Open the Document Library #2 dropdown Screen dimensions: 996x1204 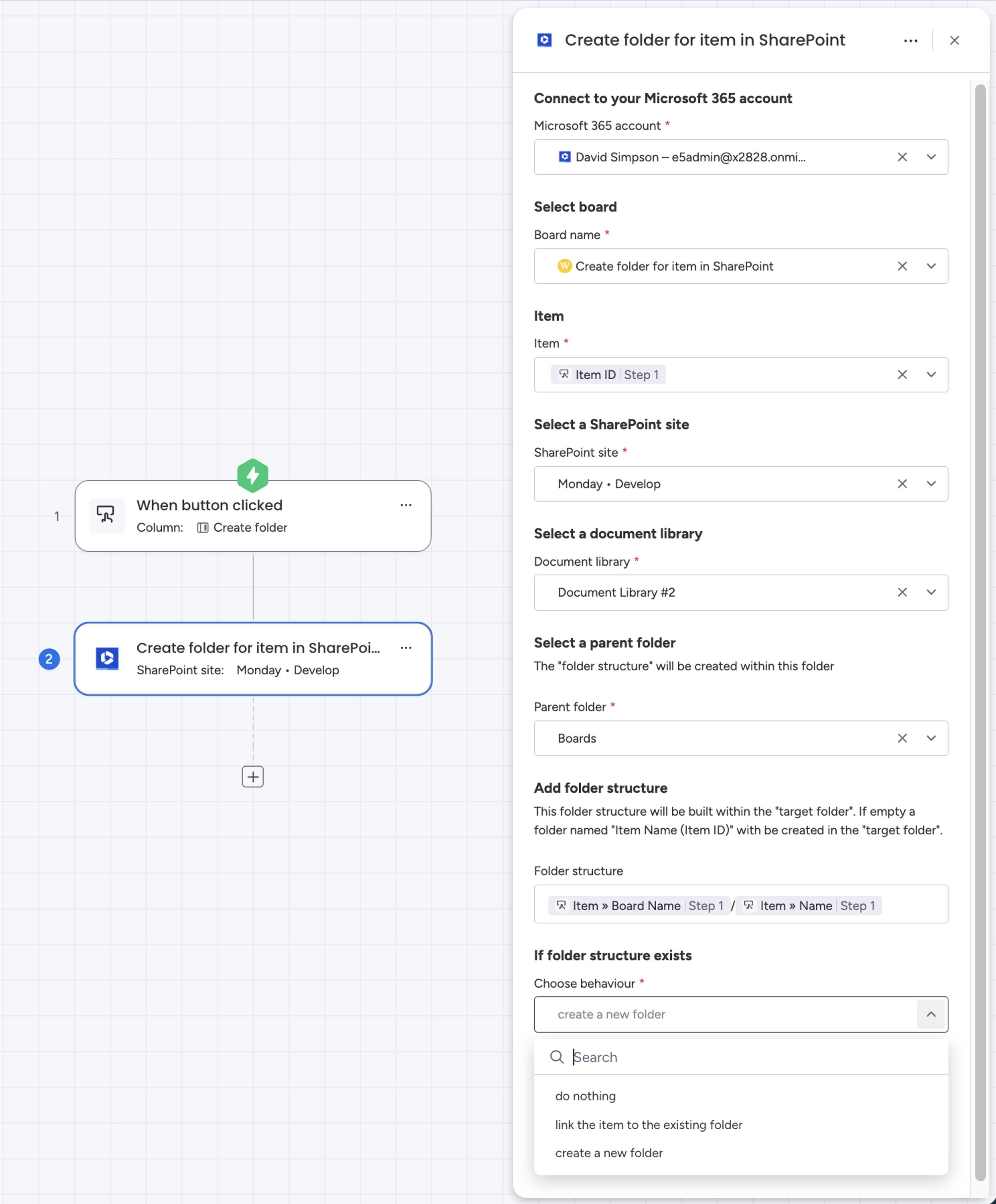pos(931,592)
